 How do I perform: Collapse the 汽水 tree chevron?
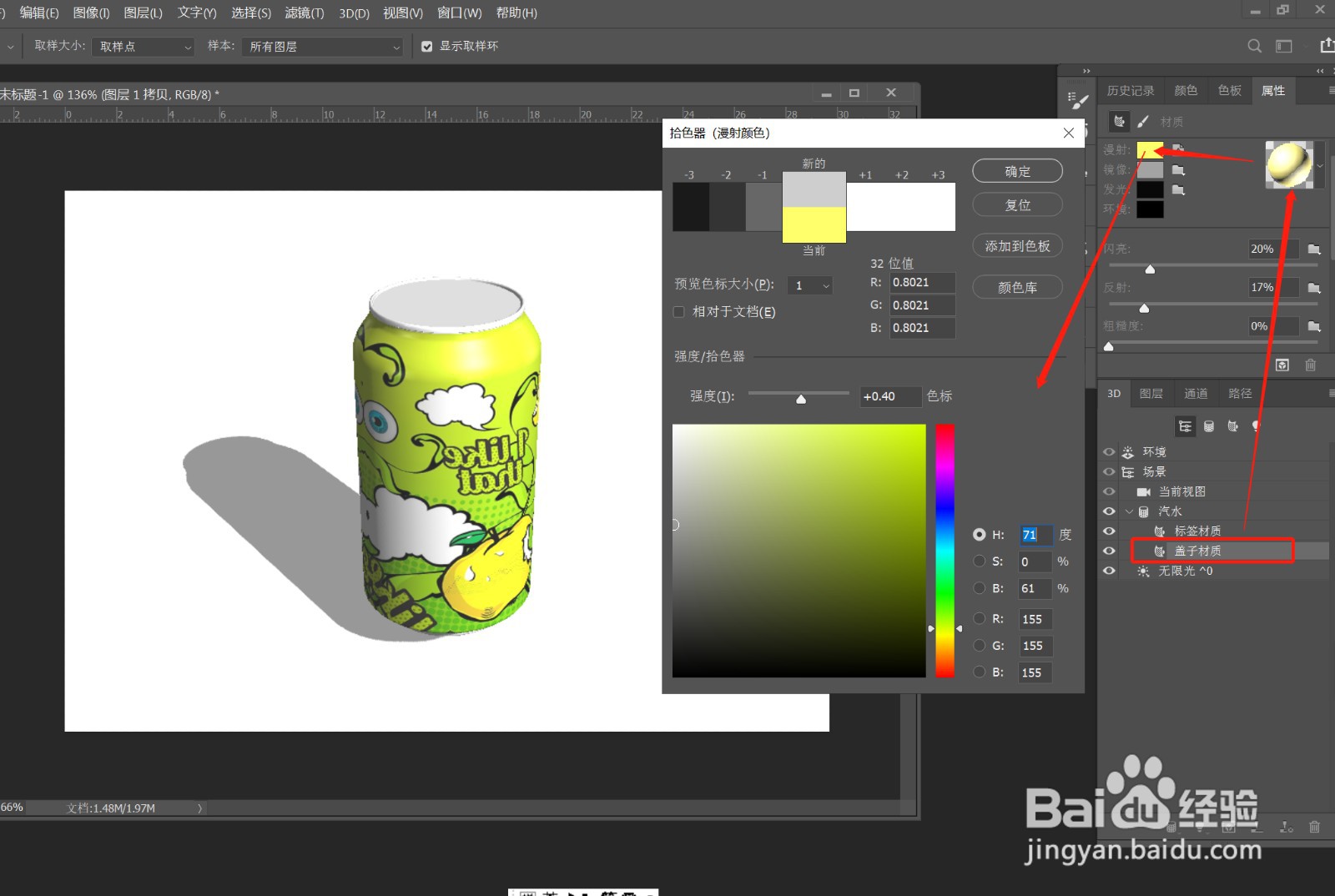coord(1129,511)
